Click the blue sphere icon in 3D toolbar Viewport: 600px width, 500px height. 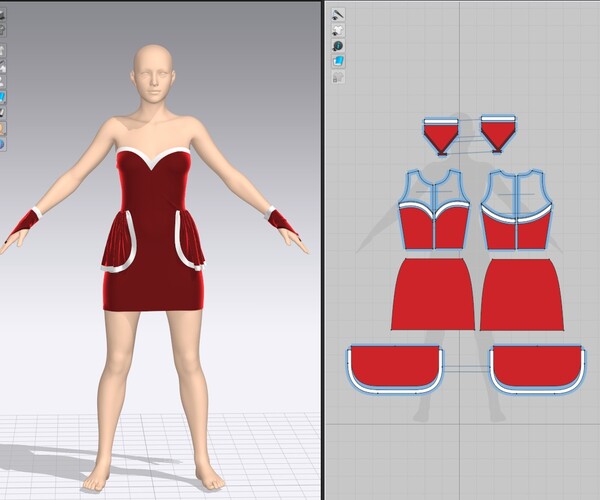pyautogui.click(x=2, y=144)
